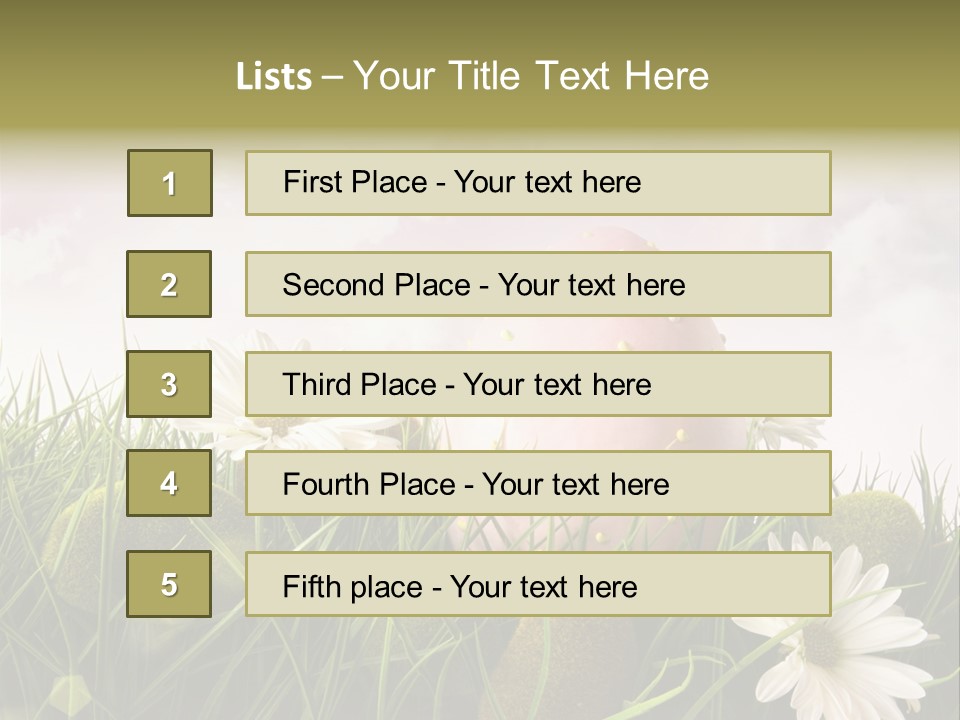The image size is (960, 720).
Task: Click the number 3 square
Action: tap(169, 384)
